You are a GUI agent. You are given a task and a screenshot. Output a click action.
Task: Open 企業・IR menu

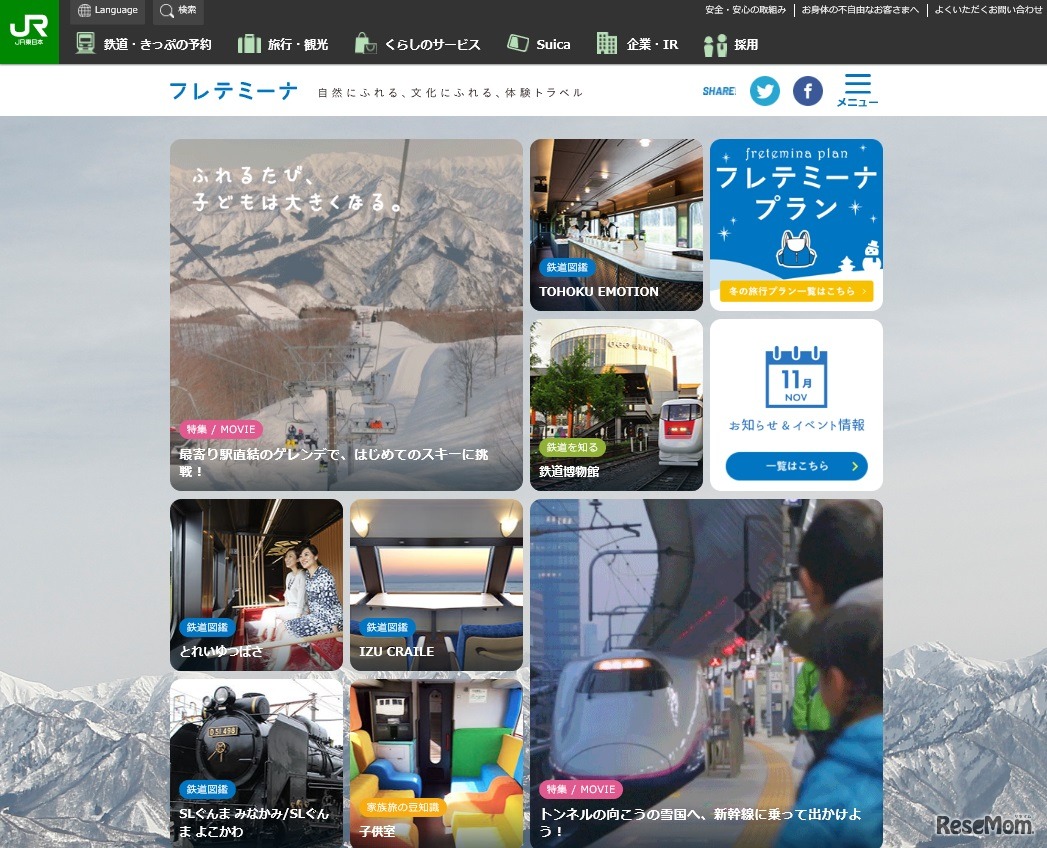pos(638,44)
